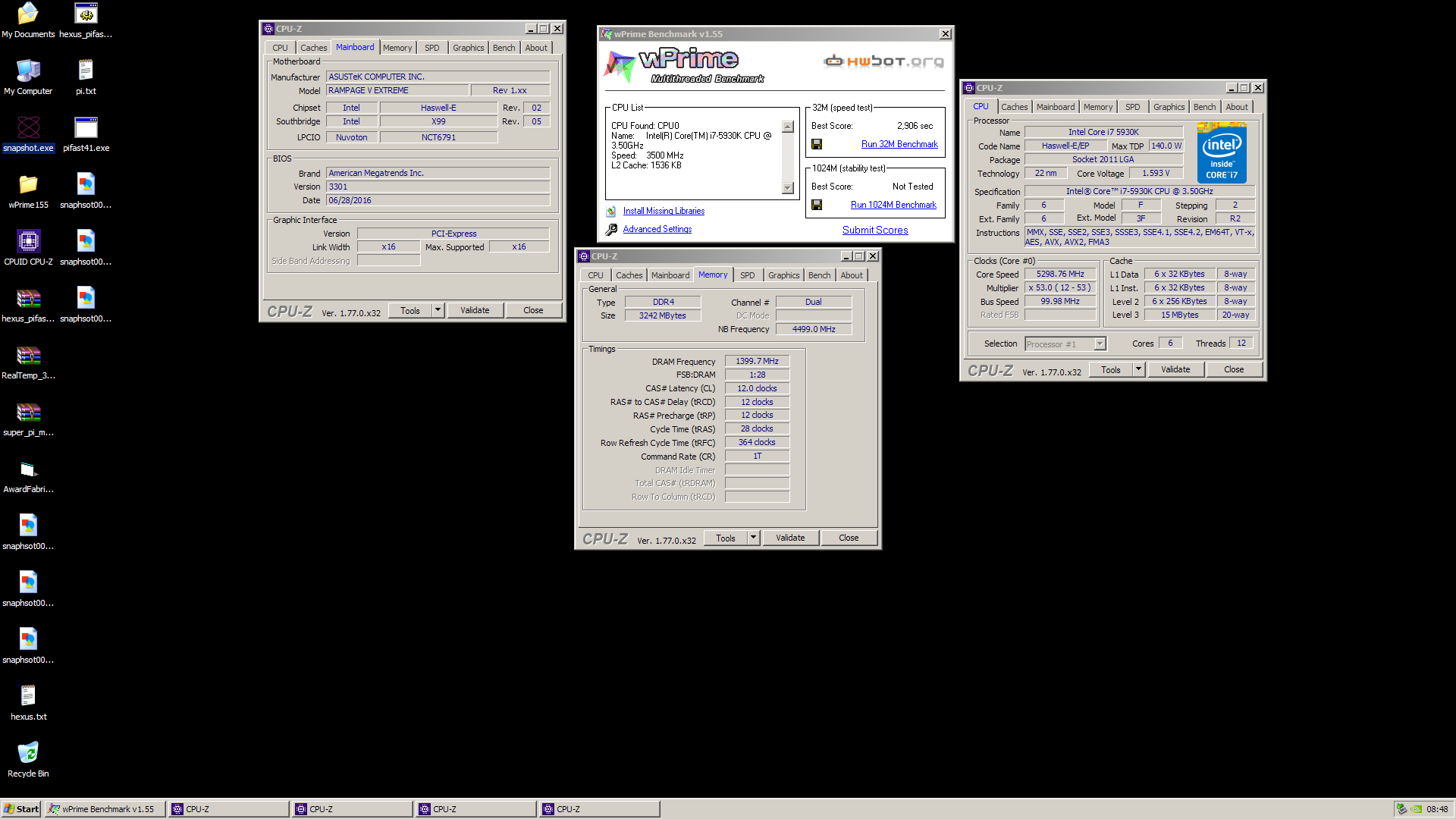This screenshot has height=819, width=1456.
Task: Click Core Speed value 5298.76 MHz
Action: click(x=1060, y=275)
